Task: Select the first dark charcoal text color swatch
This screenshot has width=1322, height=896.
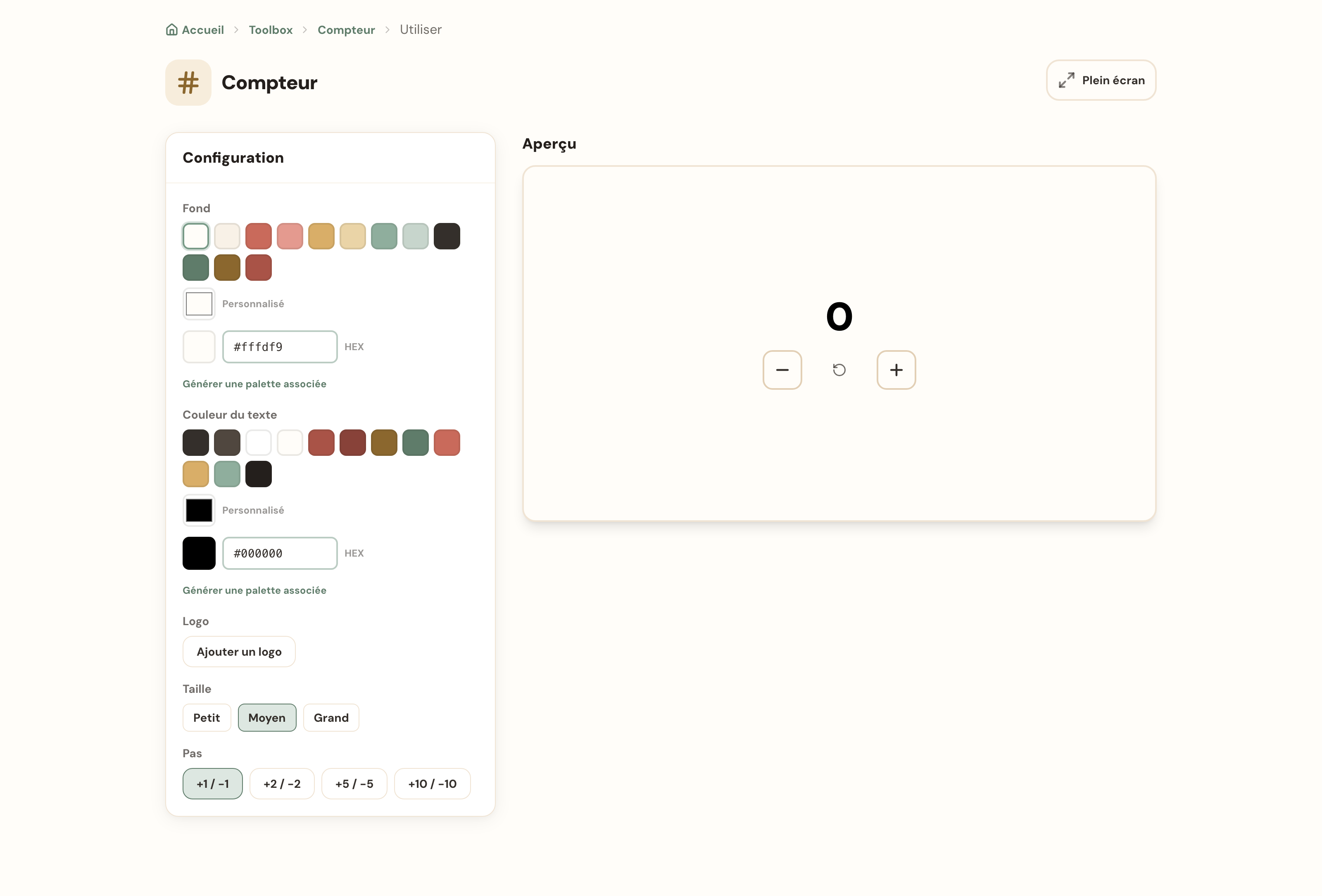Action: 196,442
